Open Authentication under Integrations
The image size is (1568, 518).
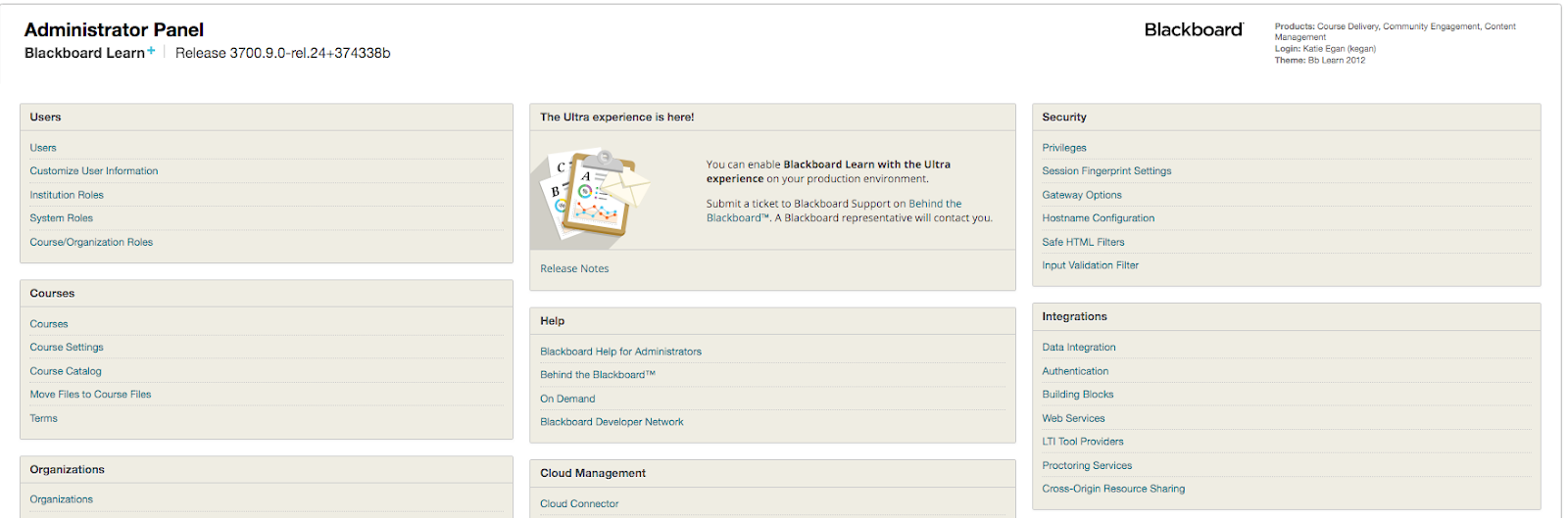click(x=1075, y=371)
